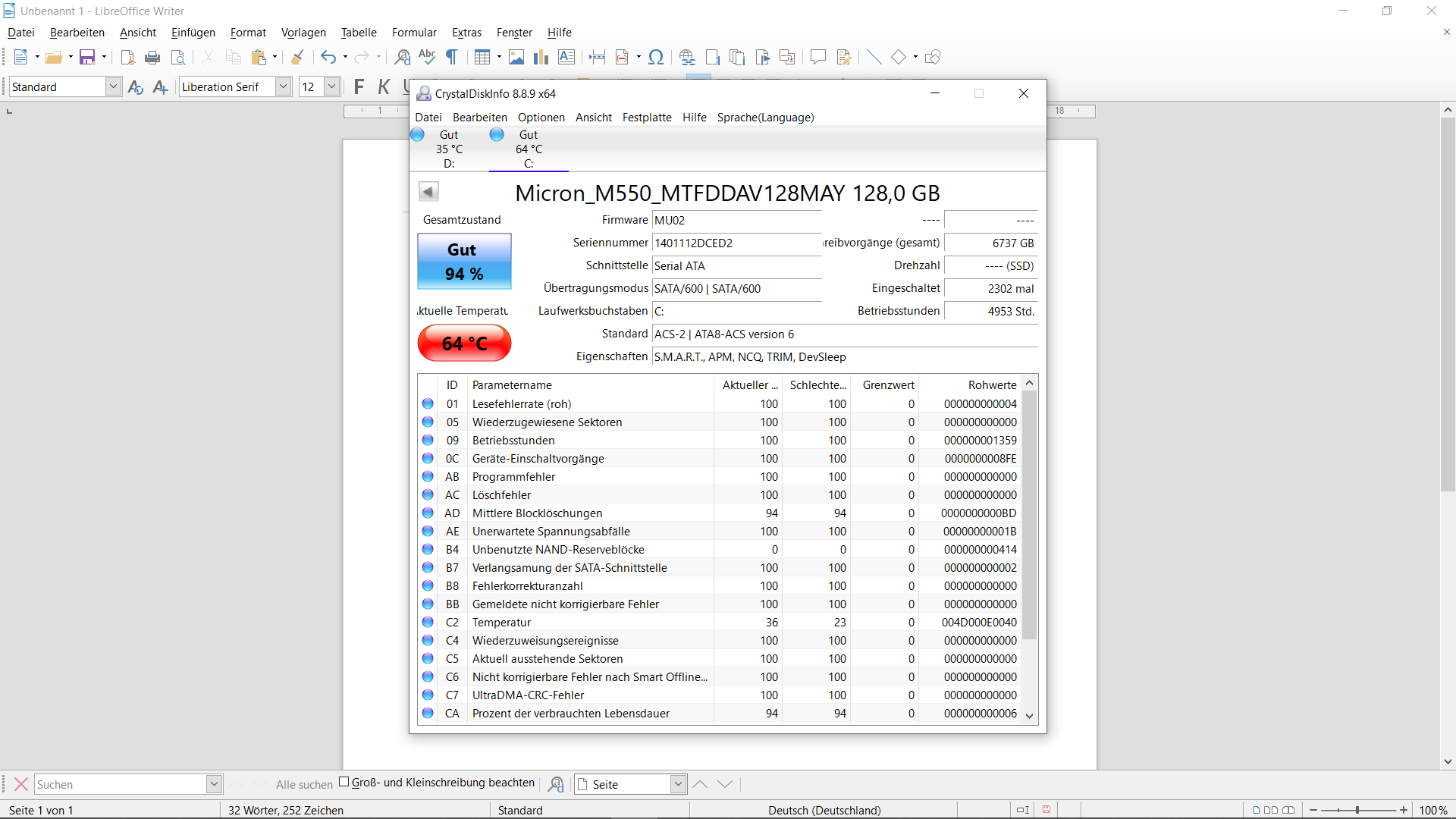Screen dimensions: 1456x819
Task: Click the Insert Hyperlink globe icon
Action: tap(687, 57)
